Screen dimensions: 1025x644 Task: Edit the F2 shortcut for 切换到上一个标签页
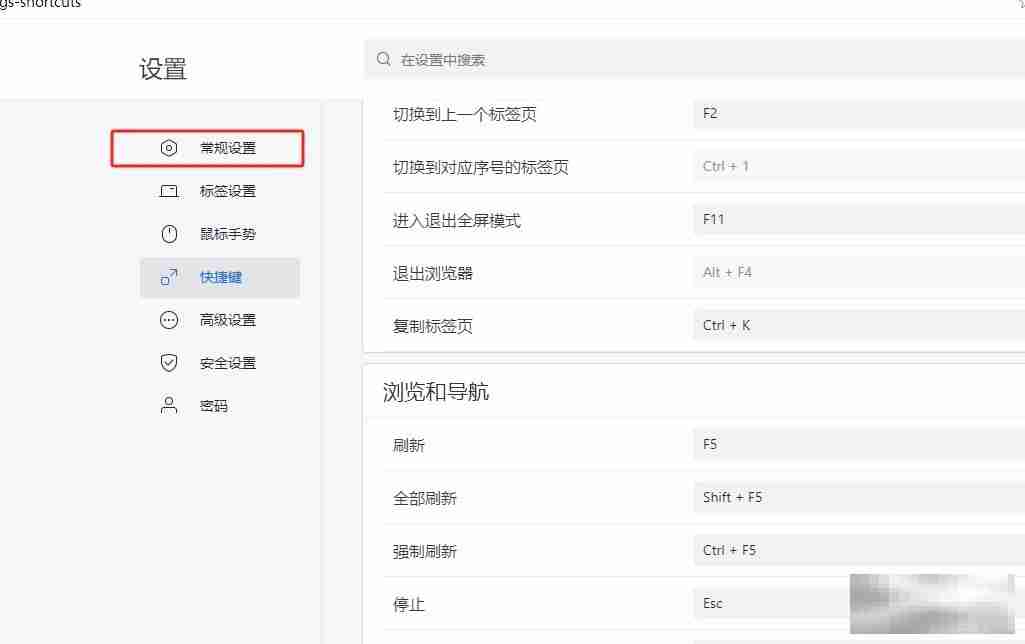859,114
